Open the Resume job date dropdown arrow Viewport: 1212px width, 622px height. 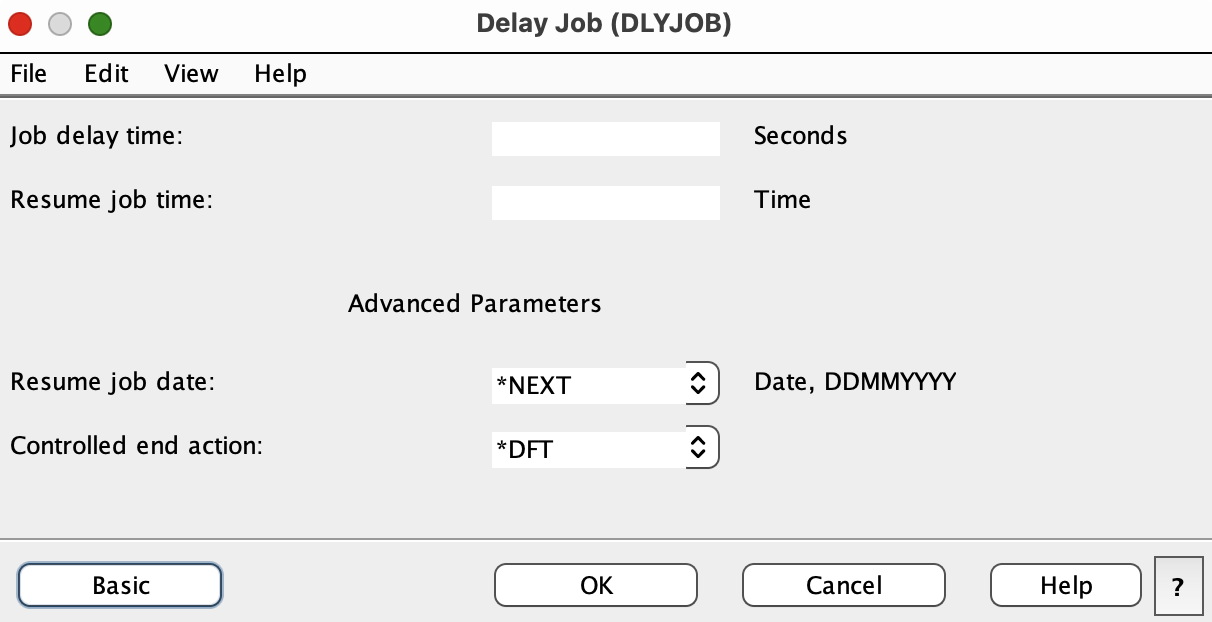coord(700,383)
